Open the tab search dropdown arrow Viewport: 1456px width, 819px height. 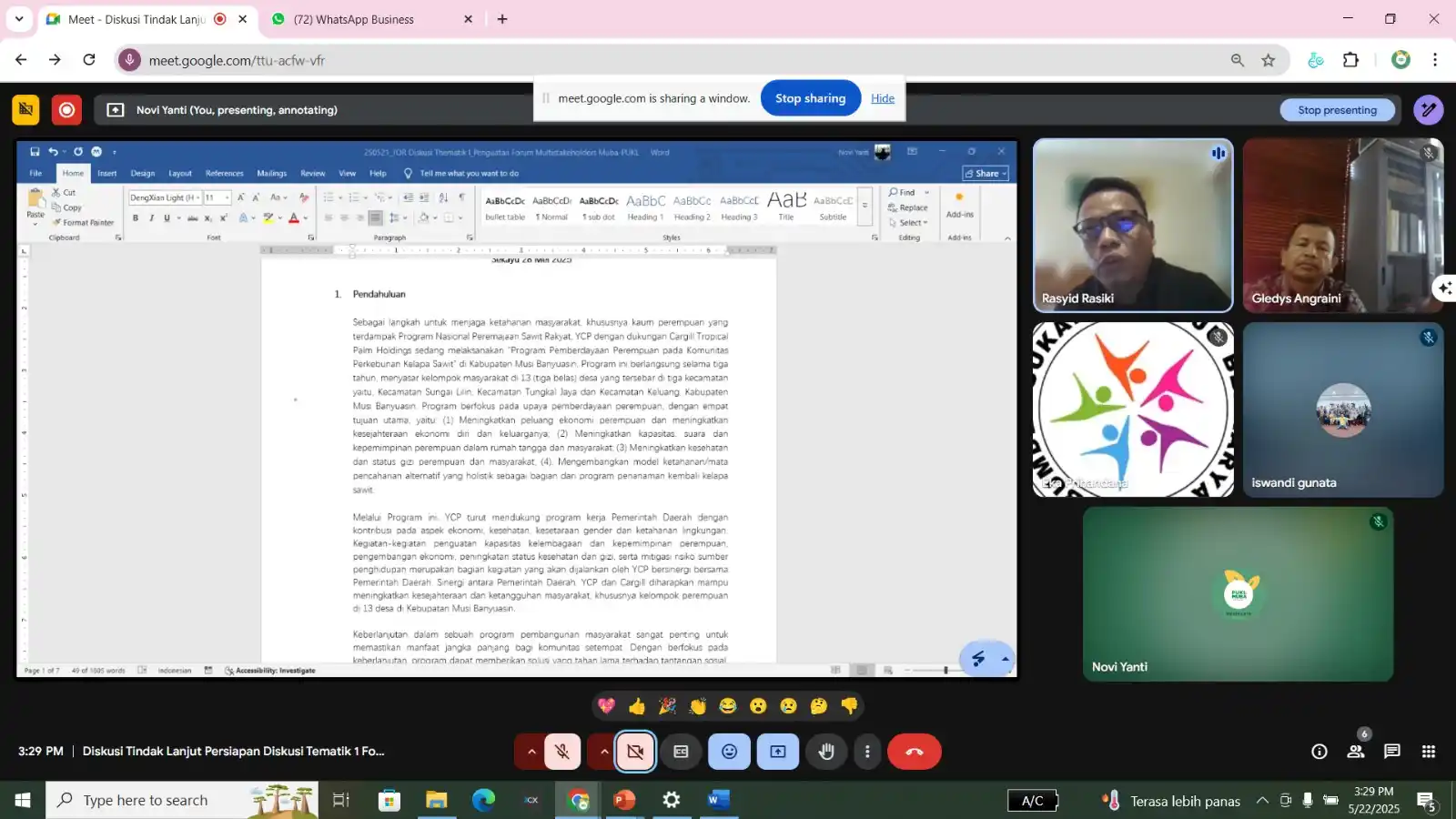point(19,19)
